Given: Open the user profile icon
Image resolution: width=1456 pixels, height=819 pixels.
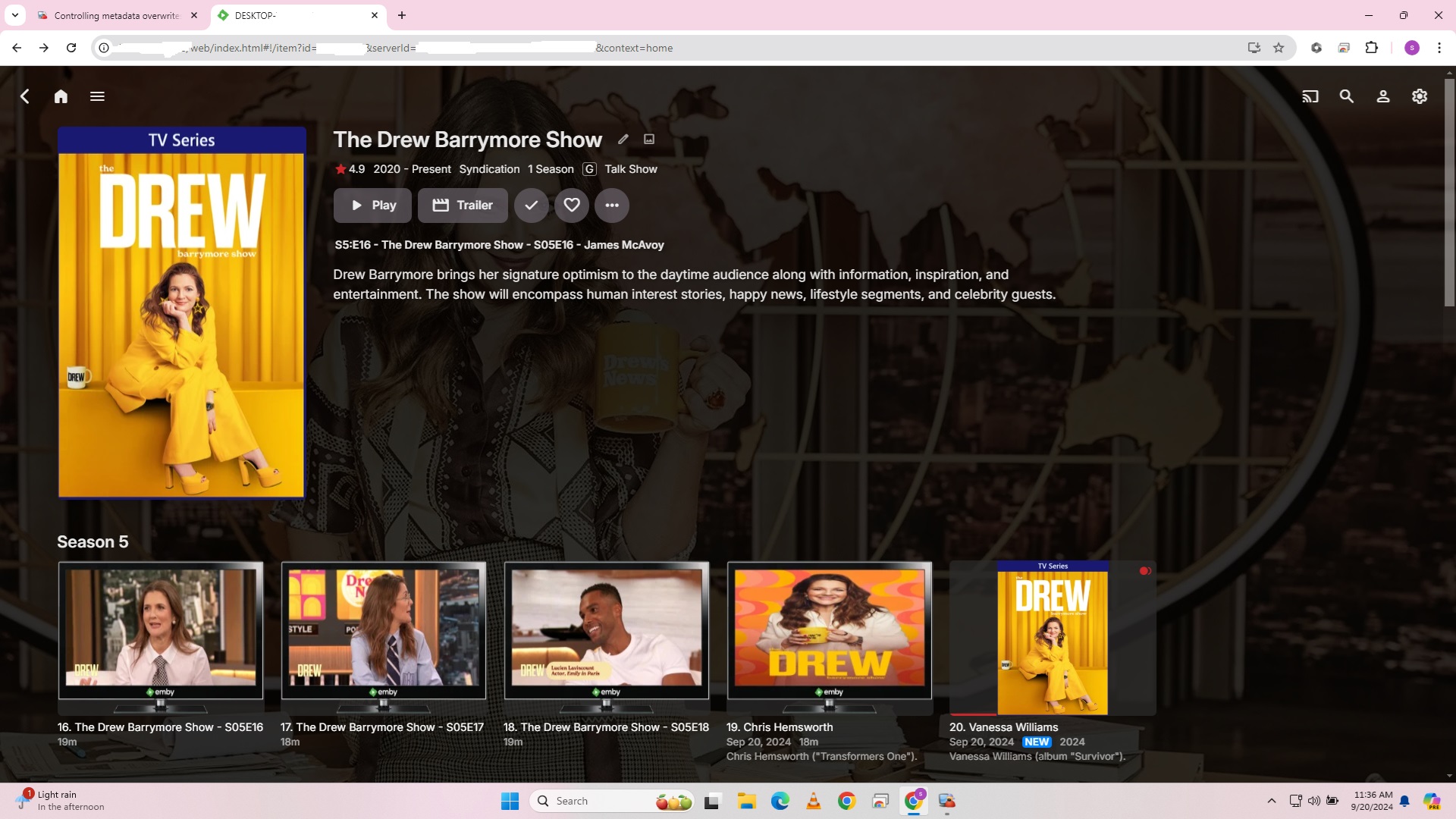Looking at the screenshot, I should coord(1383,96).
